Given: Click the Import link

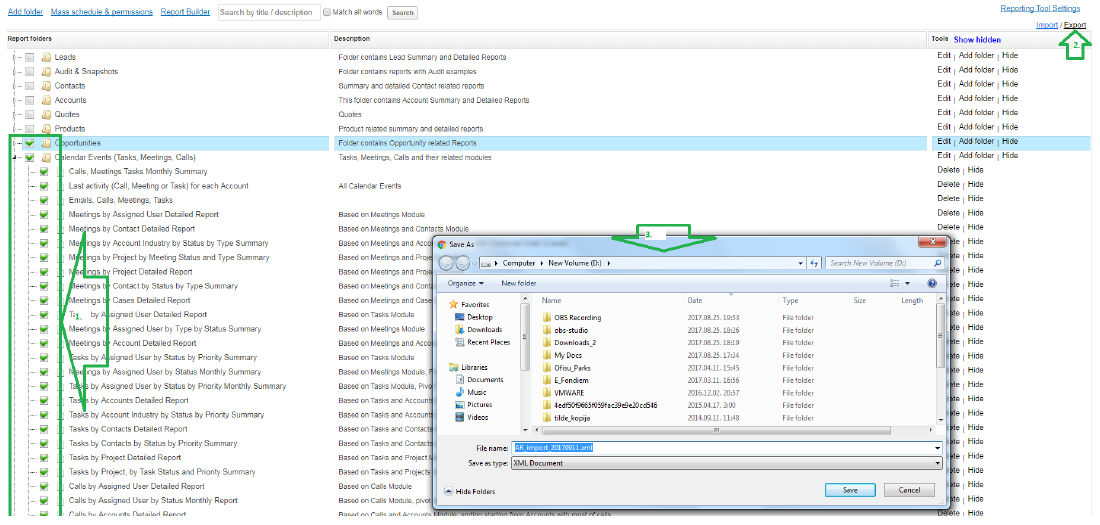Looking at the screenshot, I should coord(1047,25).
